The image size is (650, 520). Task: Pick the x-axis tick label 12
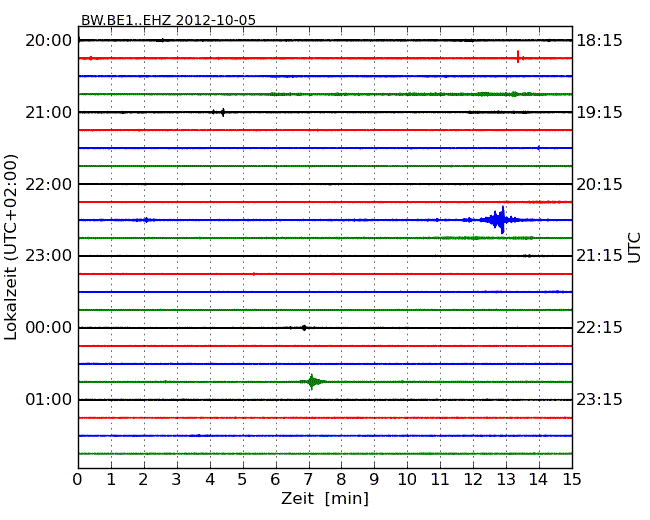click(x=473, y=479)
